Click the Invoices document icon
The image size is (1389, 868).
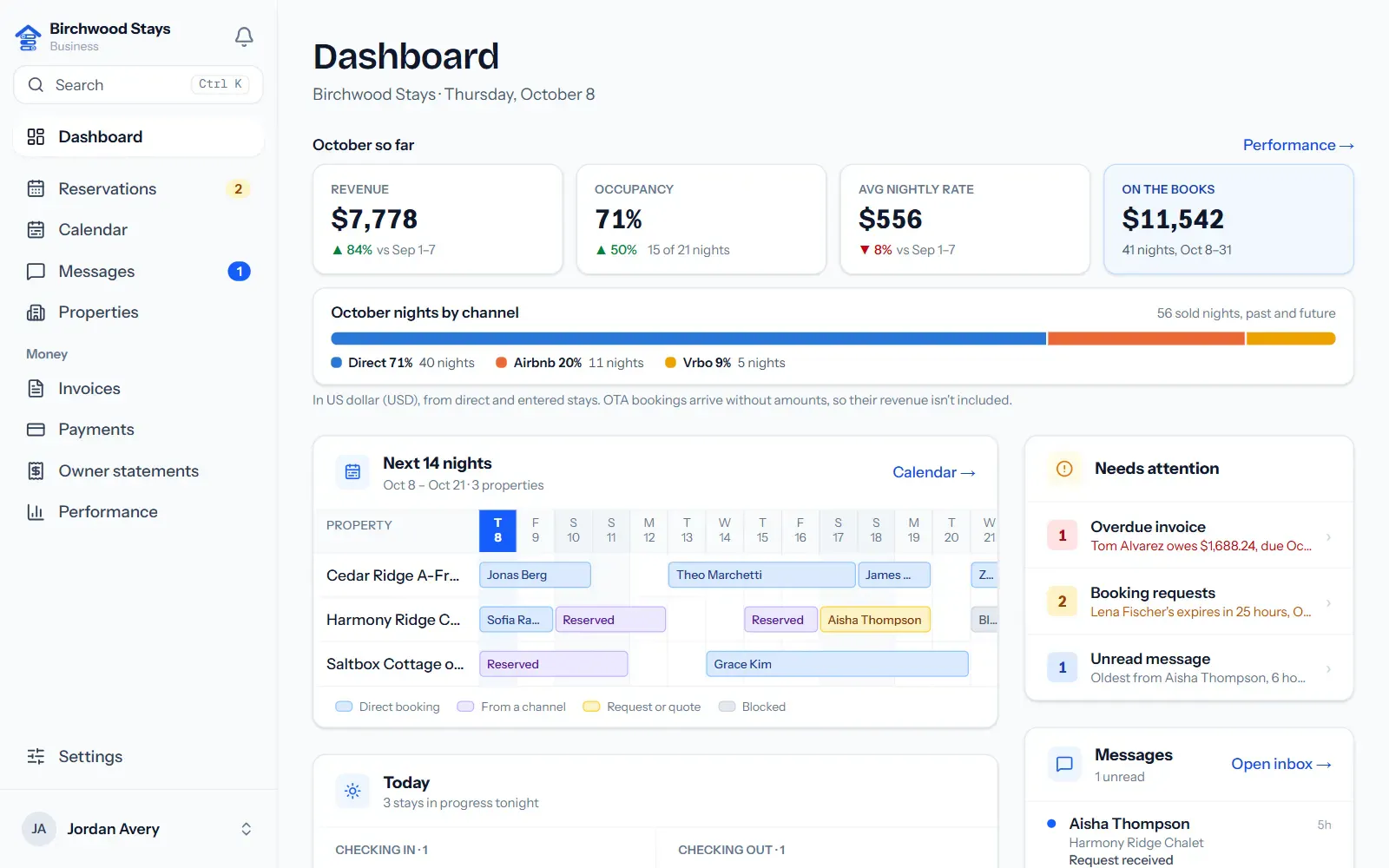coord(36,389)
